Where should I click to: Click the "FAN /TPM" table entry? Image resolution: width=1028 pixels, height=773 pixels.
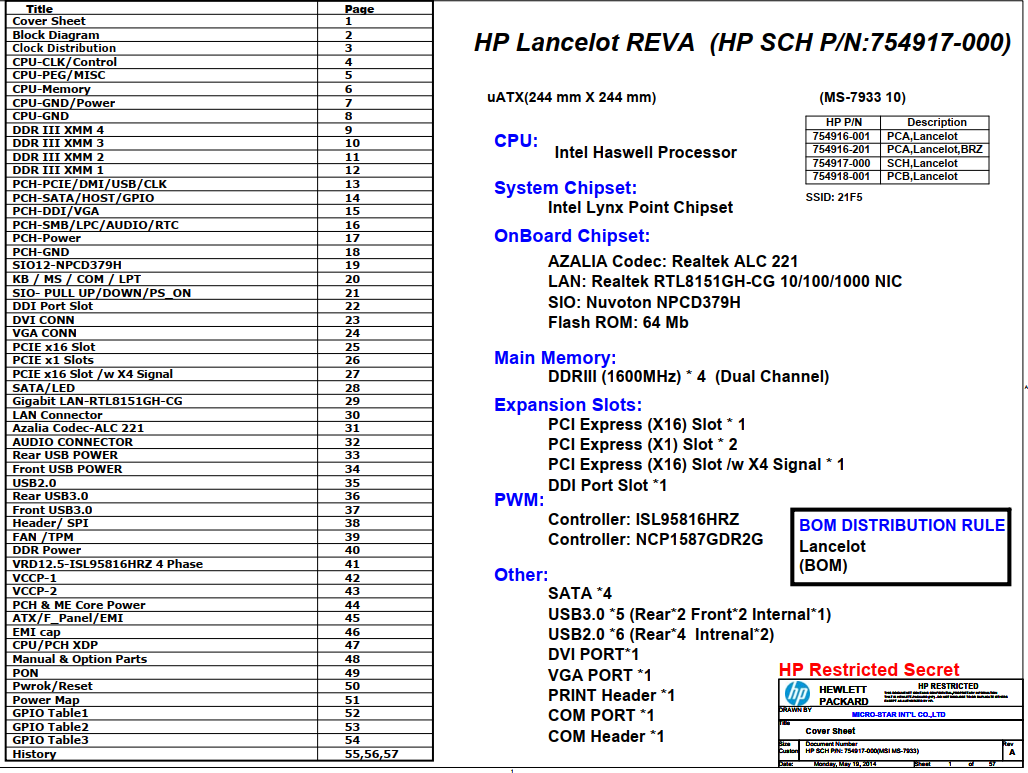pos(43,536)
